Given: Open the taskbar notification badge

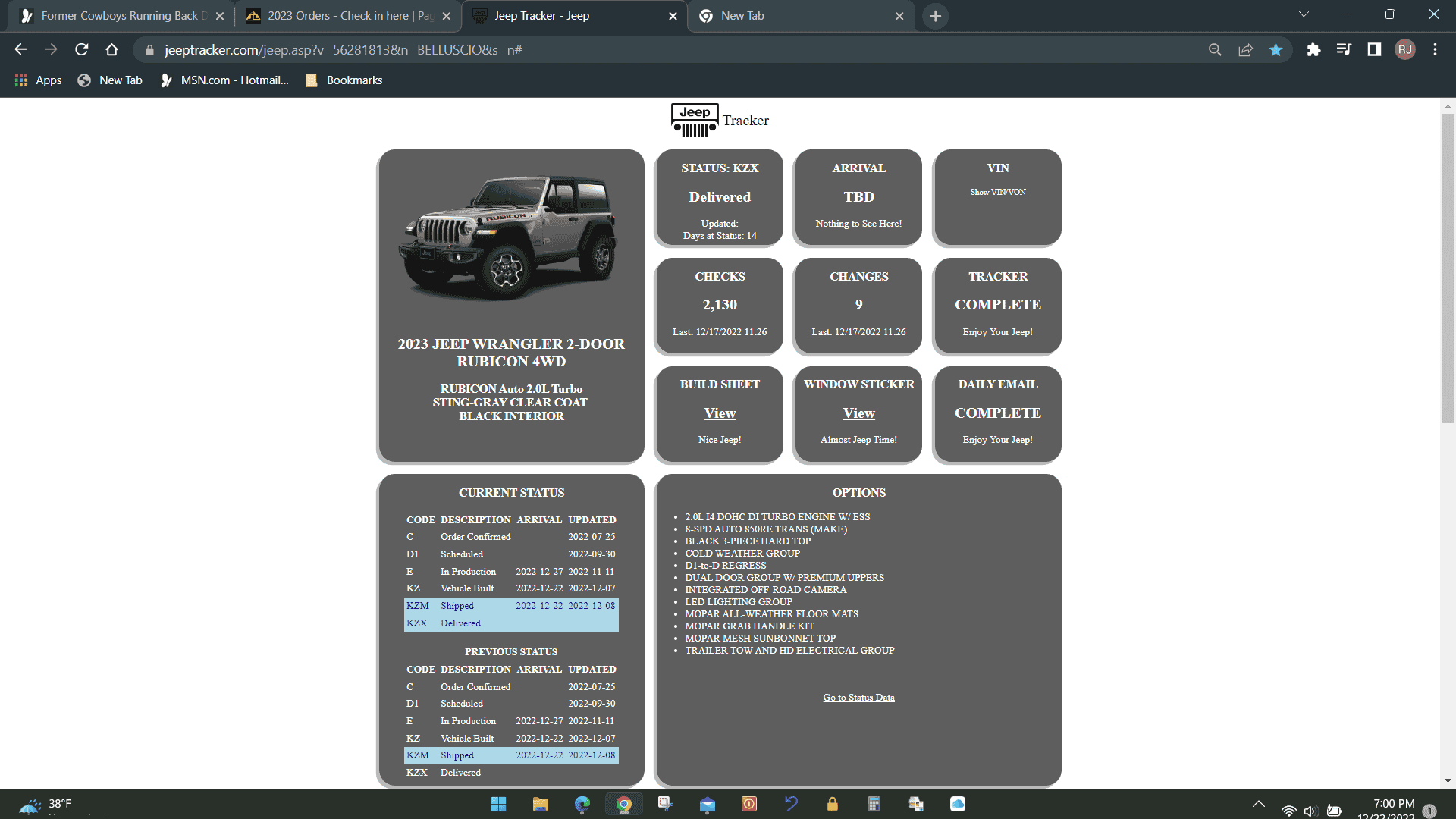Looking at the screenshot, I should [1429, 811].
